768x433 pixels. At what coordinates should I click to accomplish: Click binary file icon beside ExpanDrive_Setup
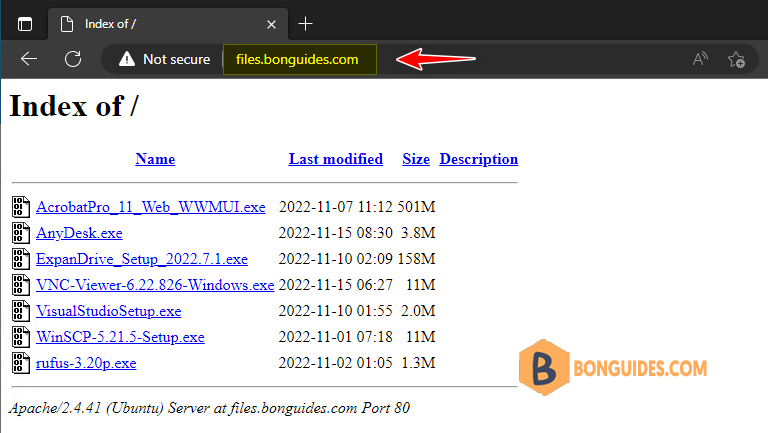pyautogui.click(x=21, y=259)
